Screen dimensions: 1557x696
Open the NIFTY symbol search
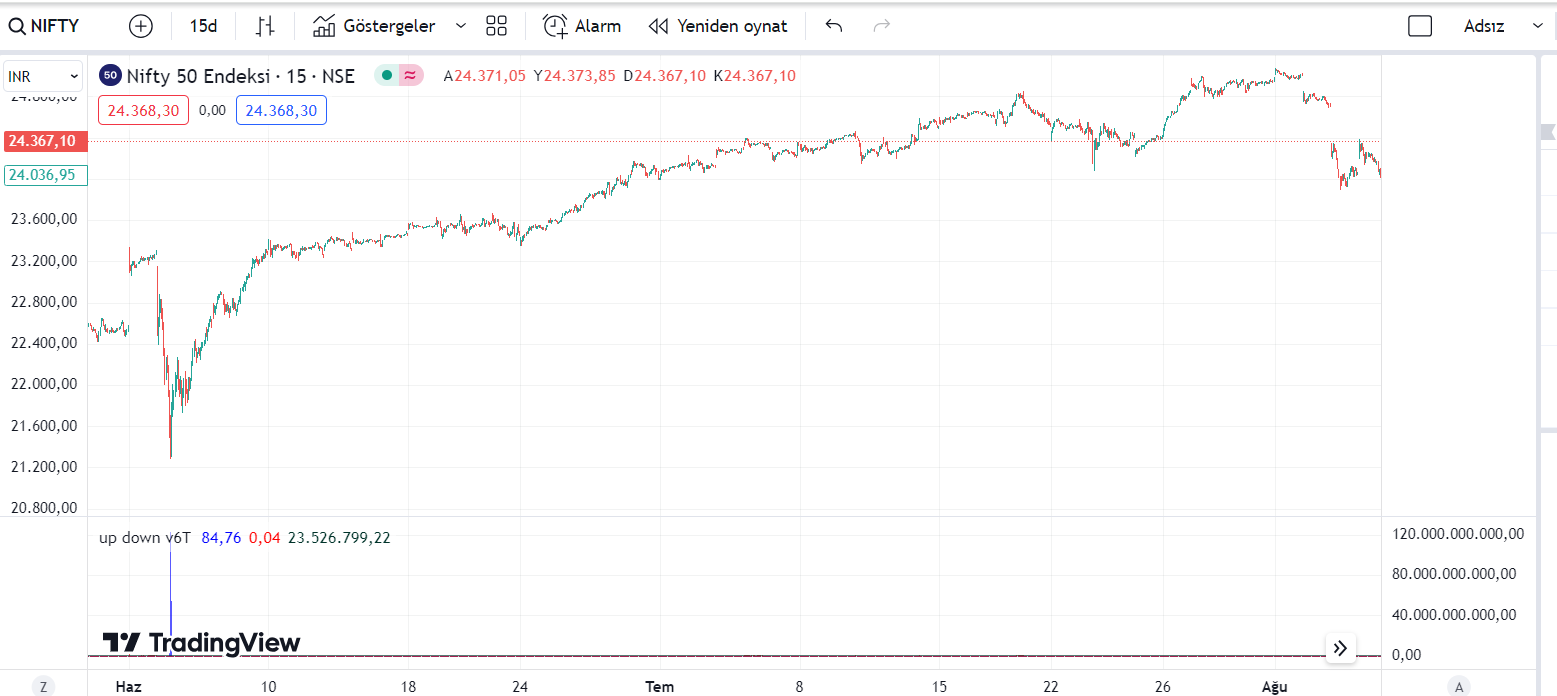[44, 26]
